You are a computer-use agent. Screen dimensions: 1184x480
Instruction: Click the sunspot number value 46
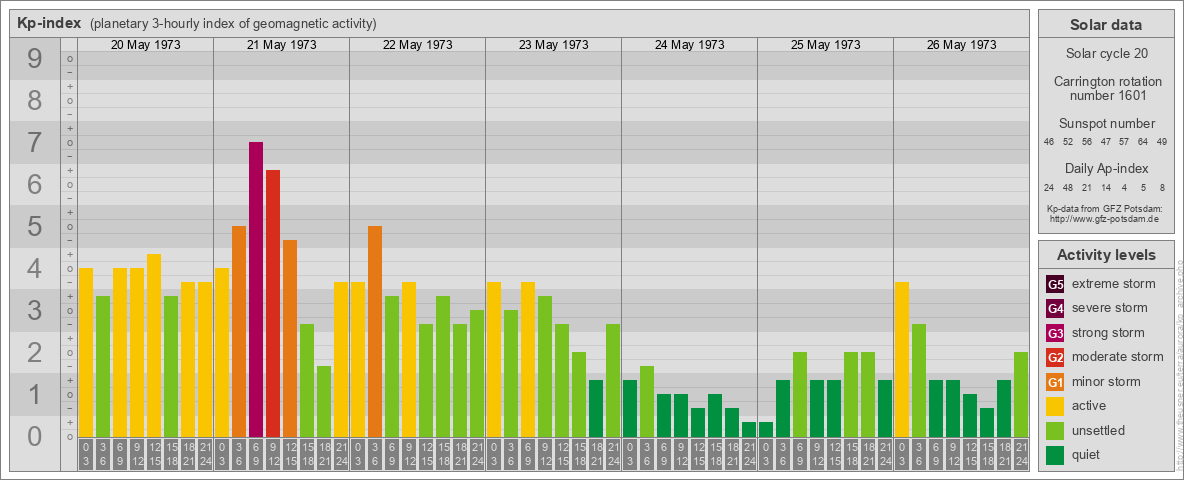[1049, 141]
